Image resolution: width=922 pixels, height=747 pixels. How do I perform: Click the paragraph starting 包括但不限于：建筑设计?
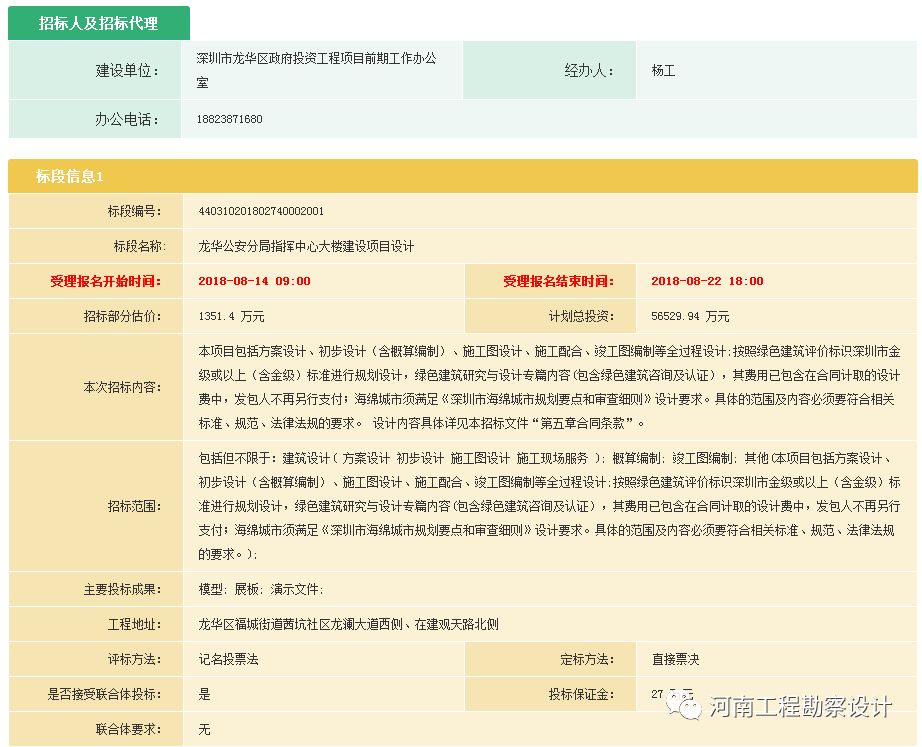(549, 506)
